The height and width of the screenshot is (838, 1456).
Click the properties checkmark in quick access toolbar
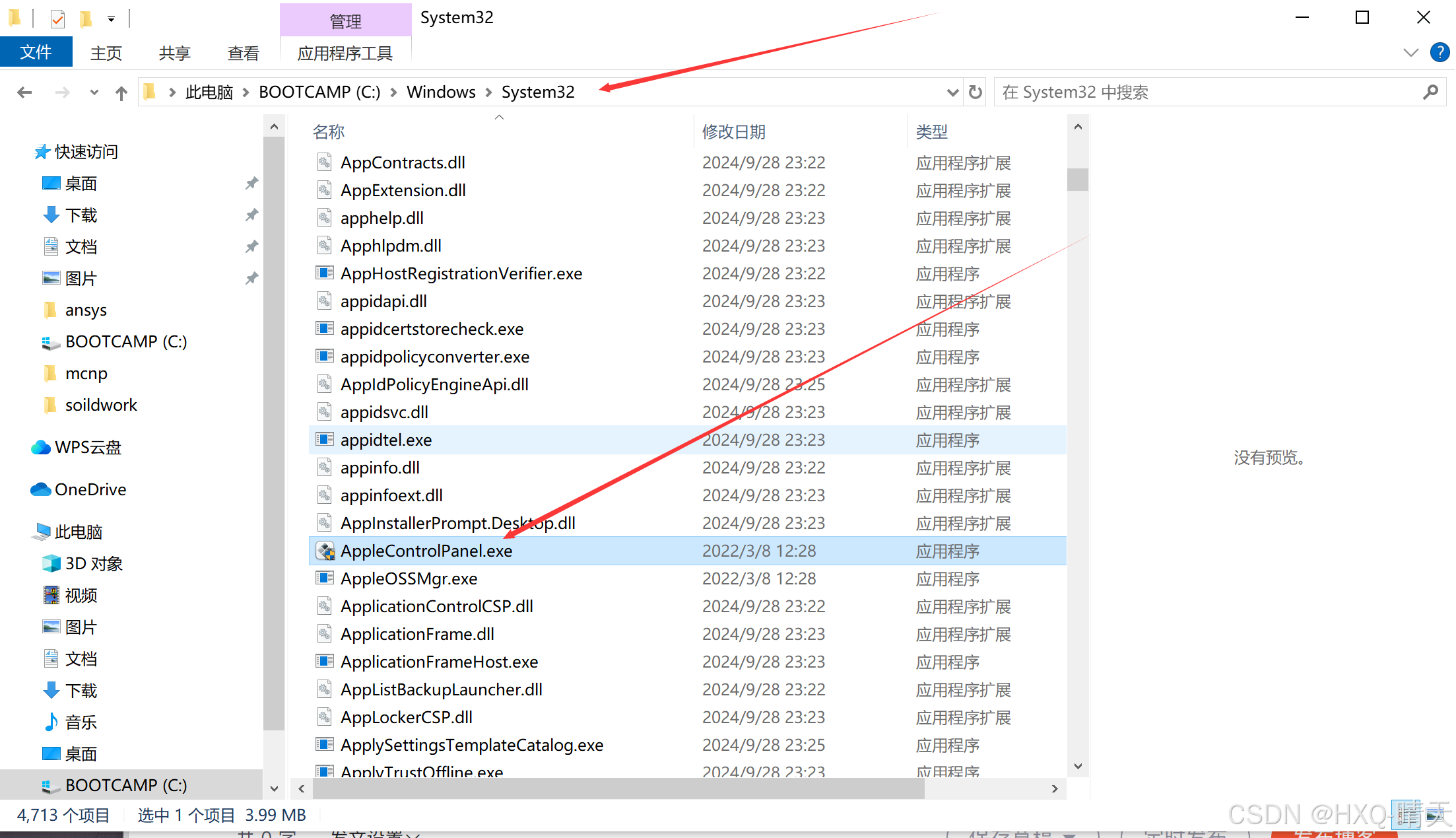(x=57, y=18)
